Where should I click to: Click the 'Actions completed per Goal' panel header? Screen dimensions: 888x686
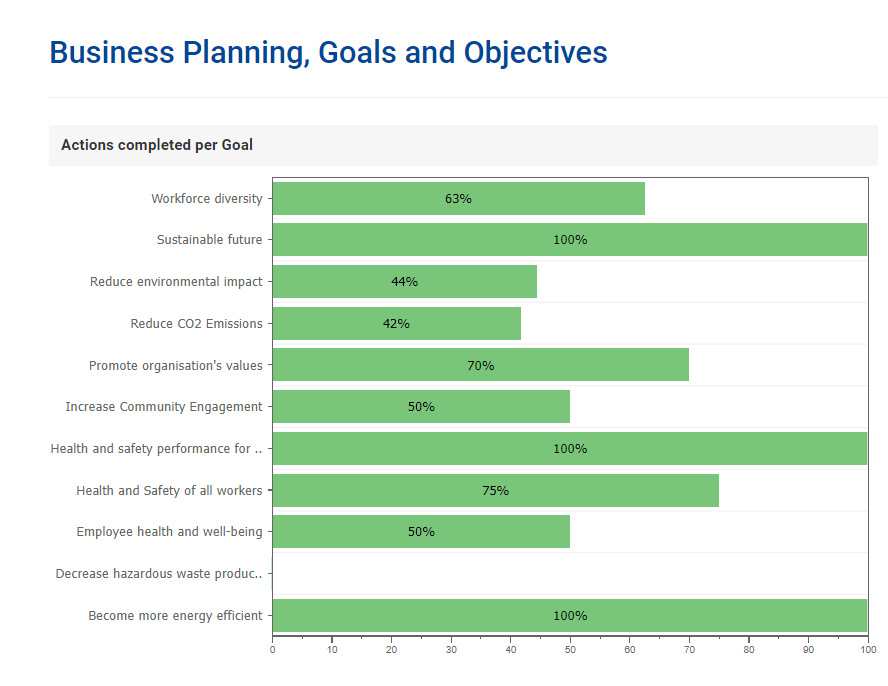click(157, 145)
